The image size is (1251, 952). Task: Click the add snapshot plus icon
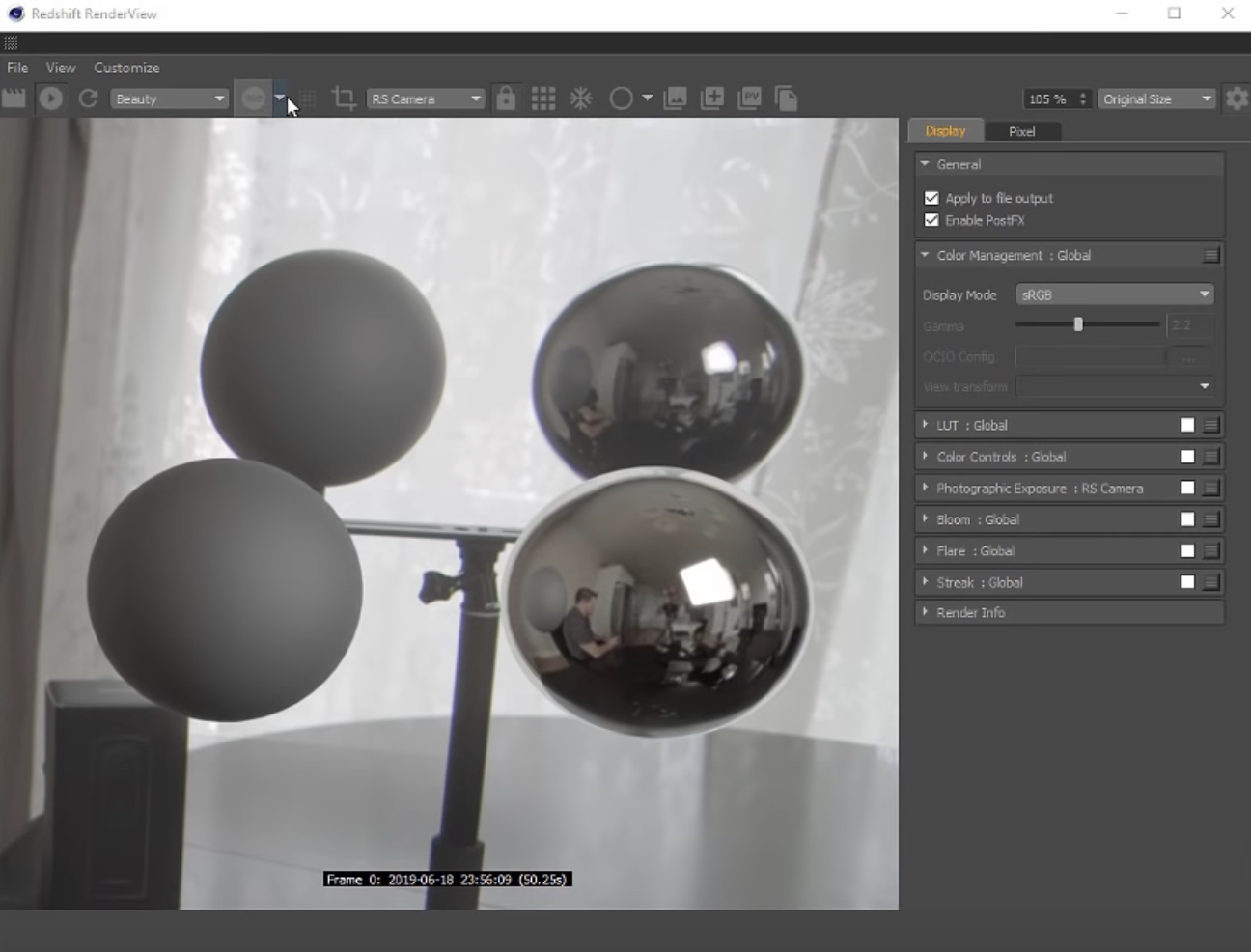coord(712,98)
